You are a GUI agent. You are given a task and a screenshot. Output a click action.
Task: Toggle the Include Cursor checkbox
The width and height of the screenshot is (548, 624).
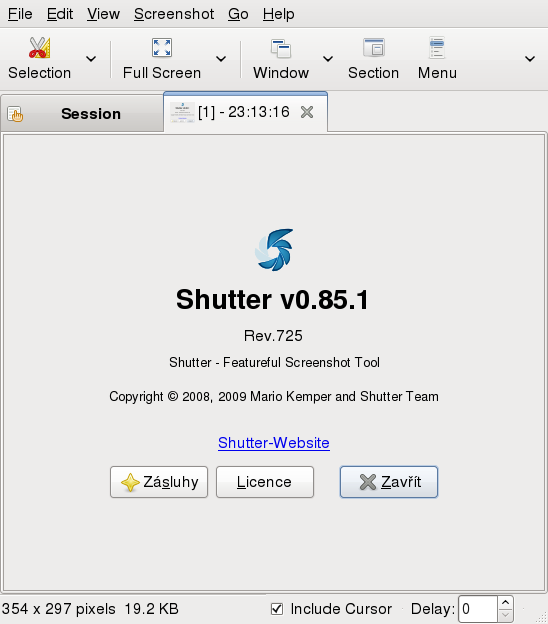(x=277, y=609)
